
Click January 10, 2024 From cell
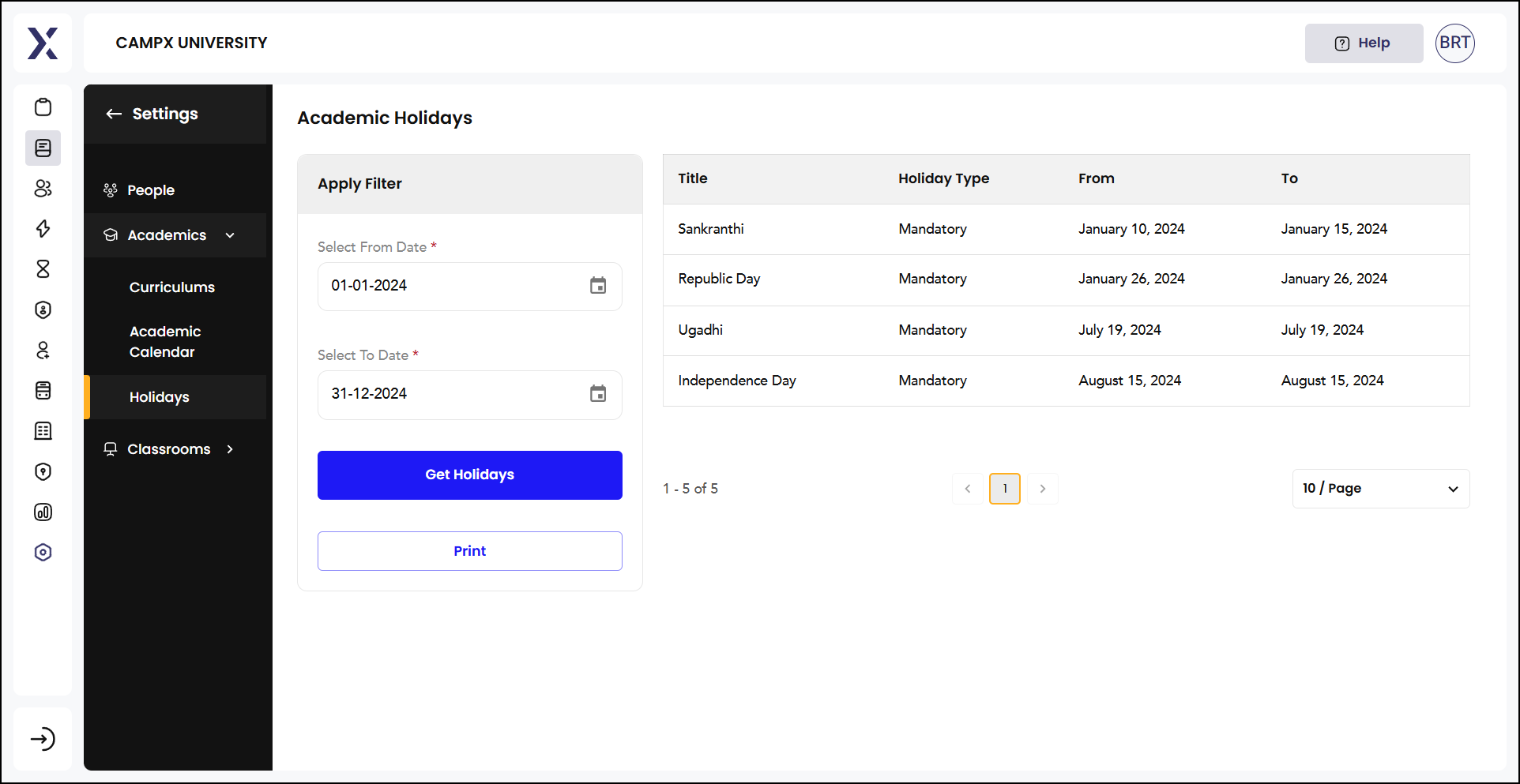click(x=1131, y=229)
